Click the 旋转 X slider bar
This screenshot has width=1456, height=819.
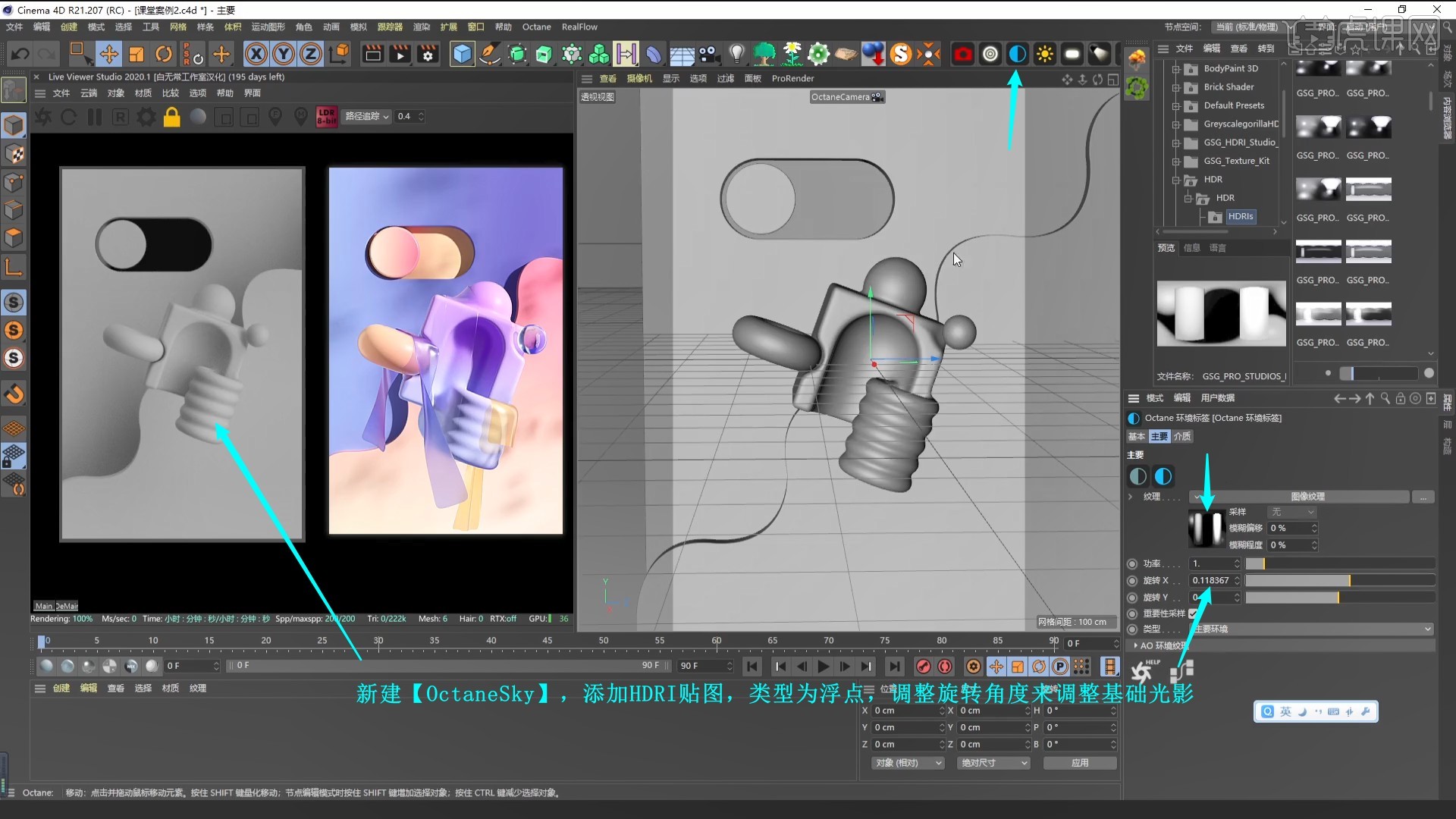pyautogui.click(x=1339, y=581)
